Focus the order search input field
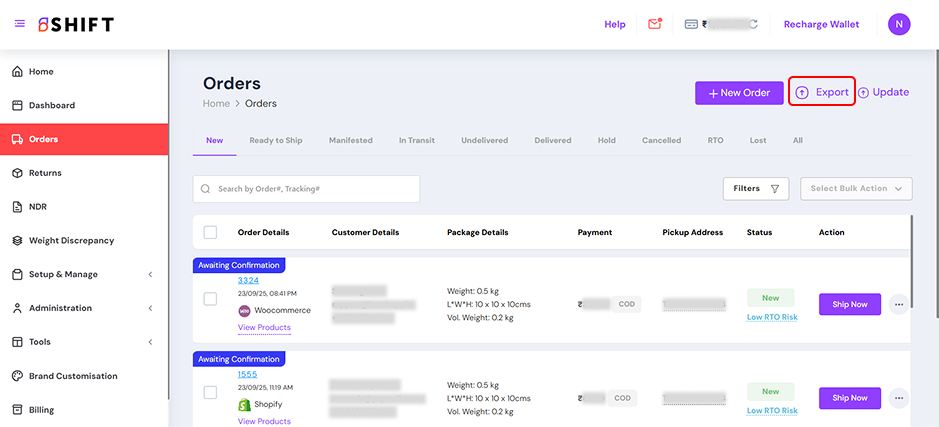 point(314,189)
